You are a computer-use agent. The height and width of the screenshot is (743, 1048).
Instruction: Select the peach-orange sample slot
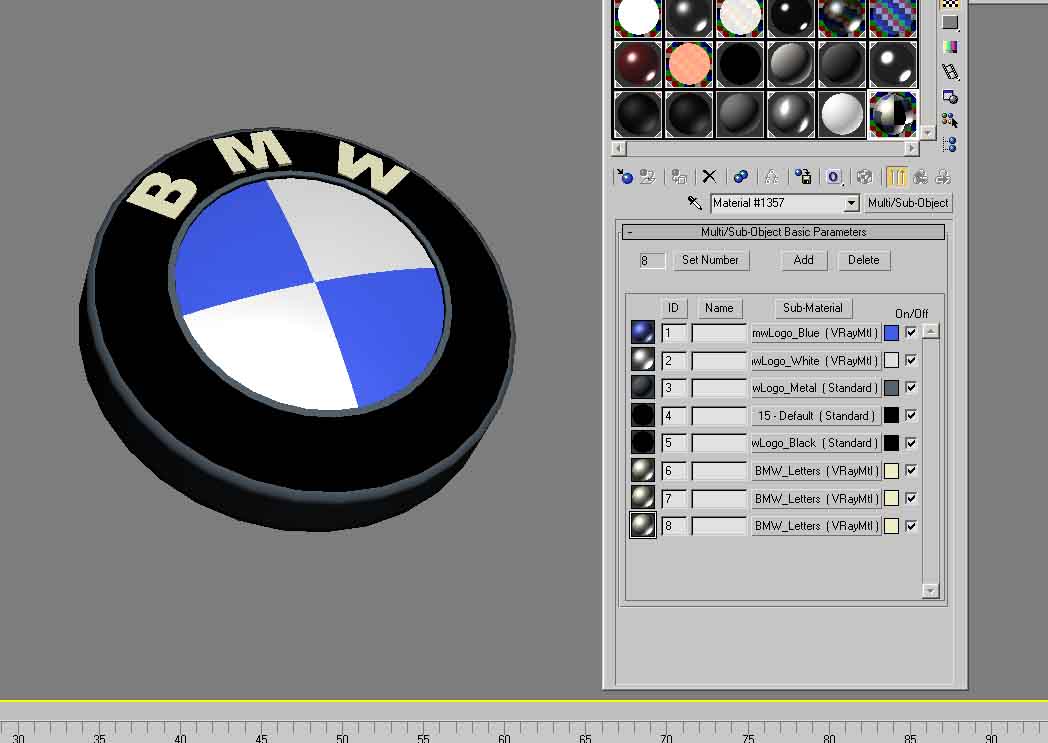(x=689, y=64)
